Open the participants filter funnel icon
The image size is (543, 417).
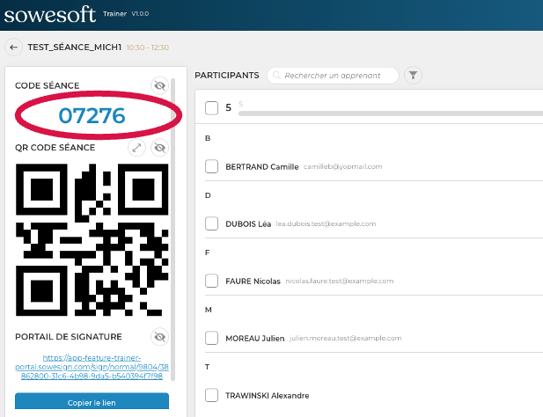coord(413,75)
